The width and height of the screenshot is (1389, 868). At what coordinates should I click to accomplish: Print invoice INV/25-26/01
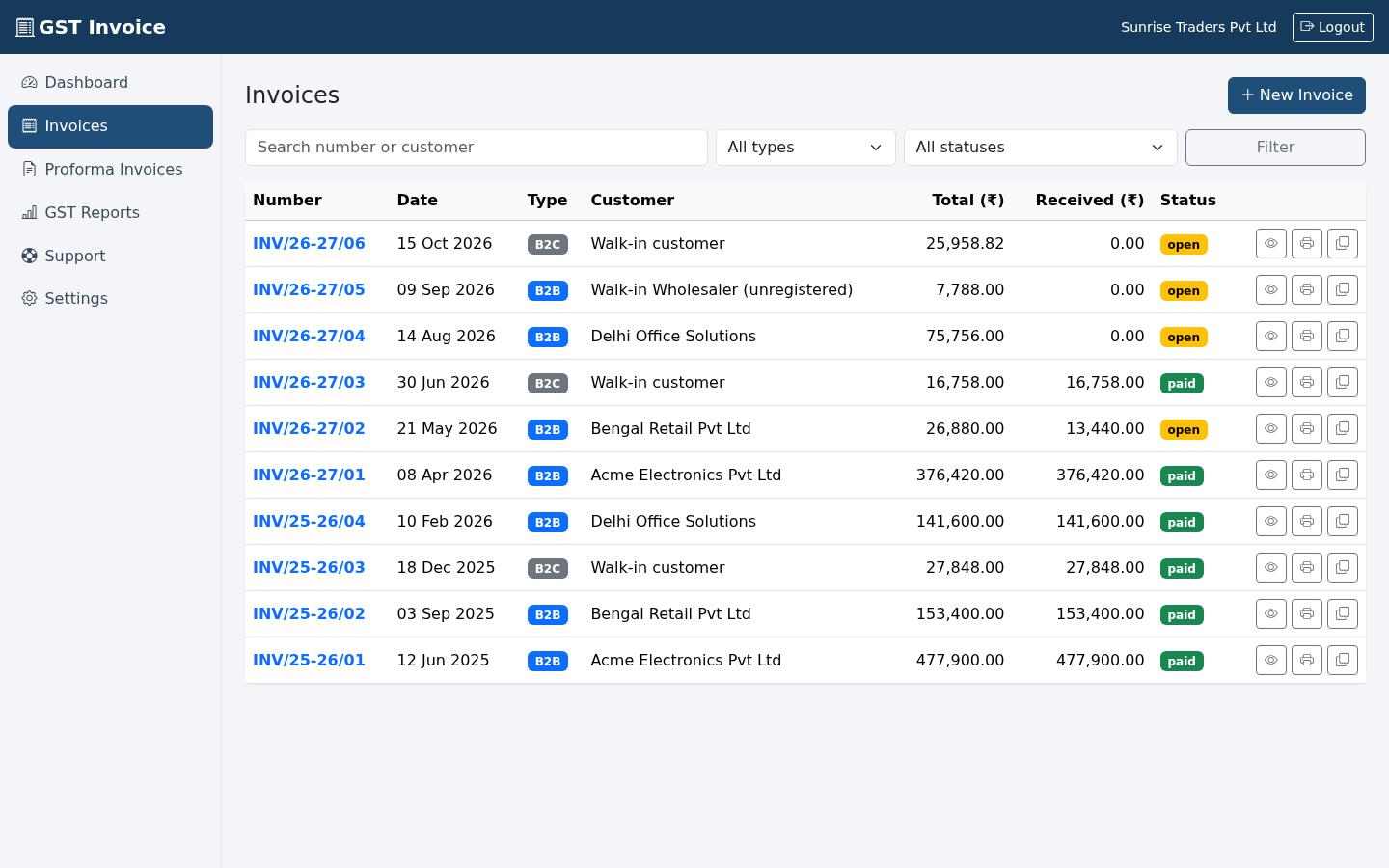coord(1307,661)
